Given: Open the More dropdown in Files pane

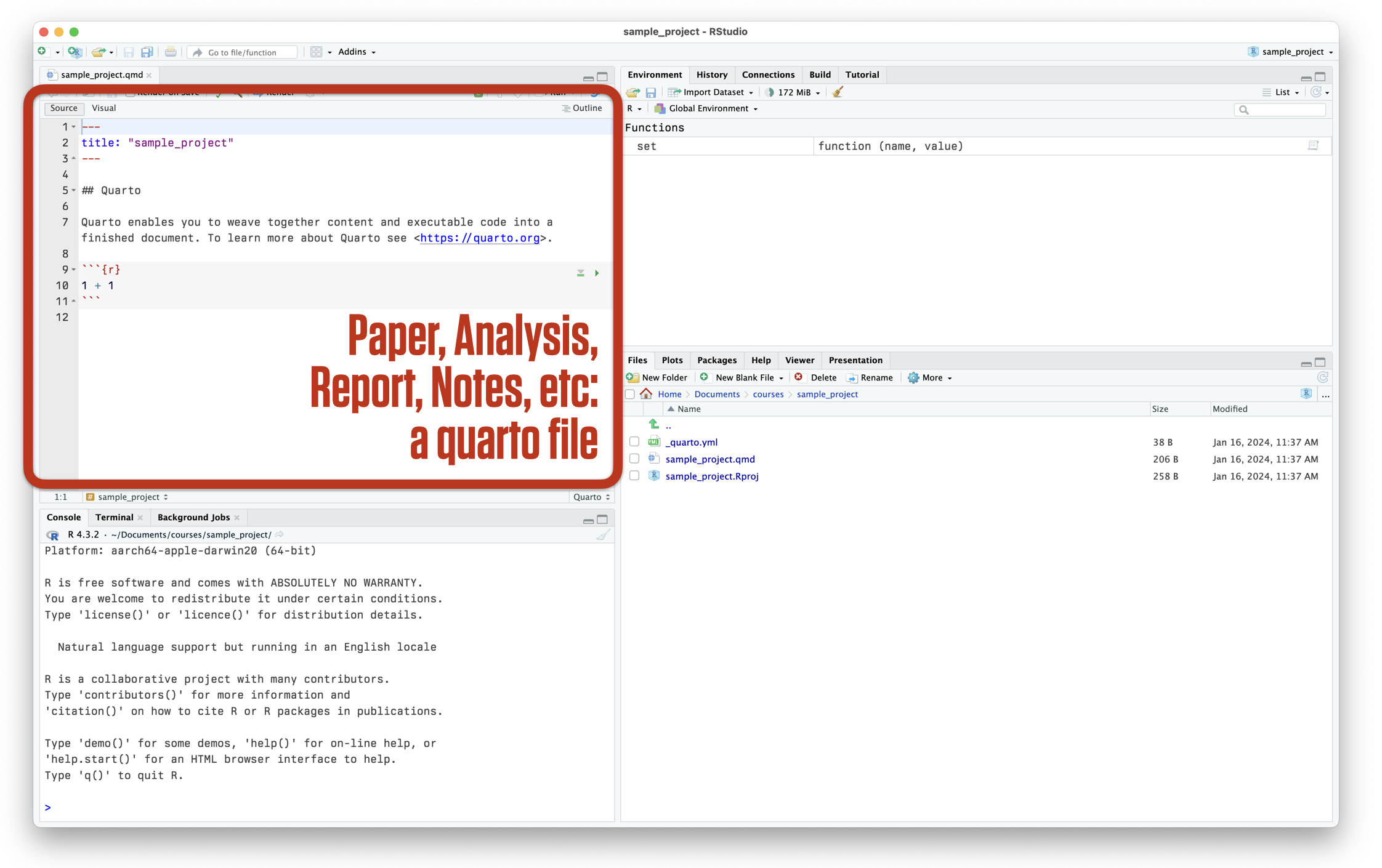Looking at the screenshot, I should pos(931,377).
